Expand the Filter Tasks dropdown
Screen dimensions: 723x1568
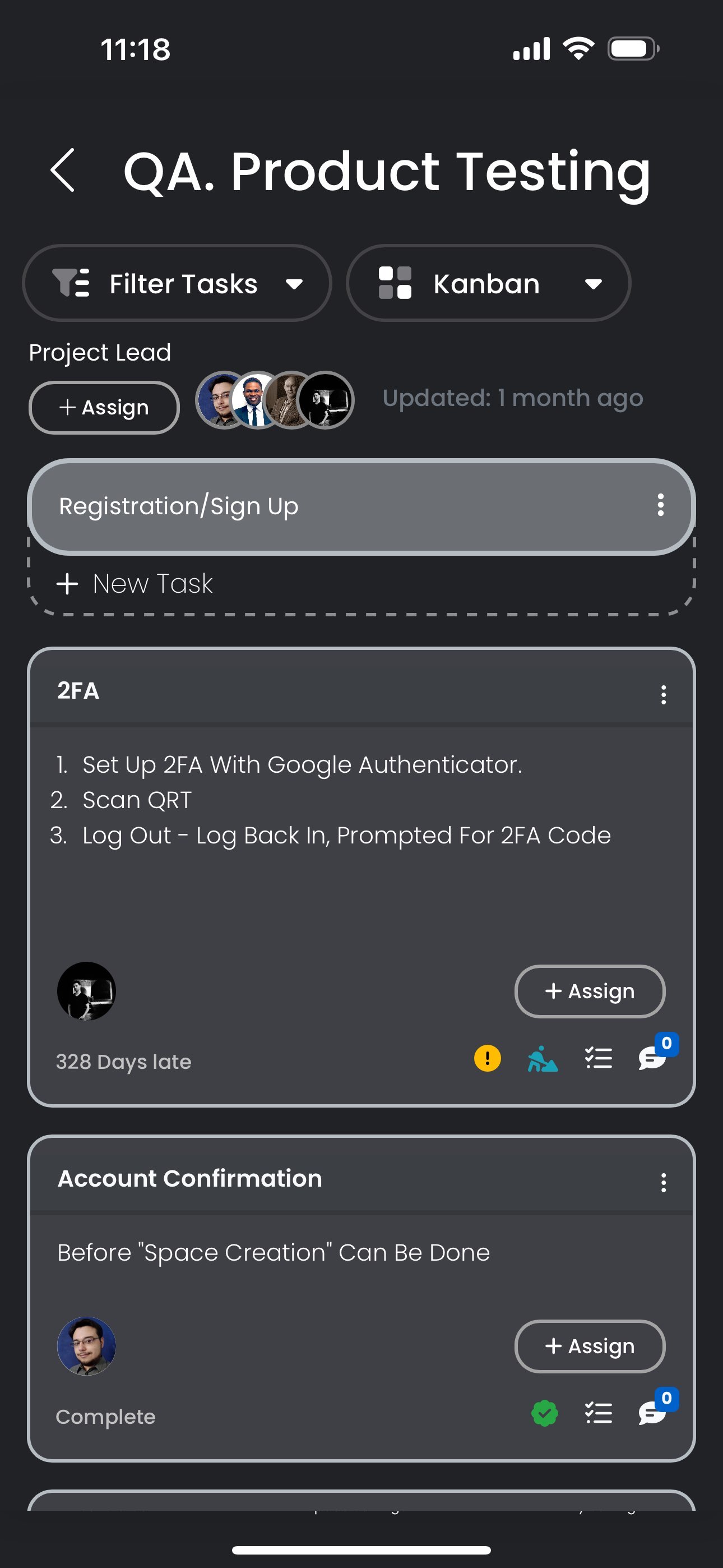[x=177, y=283]
